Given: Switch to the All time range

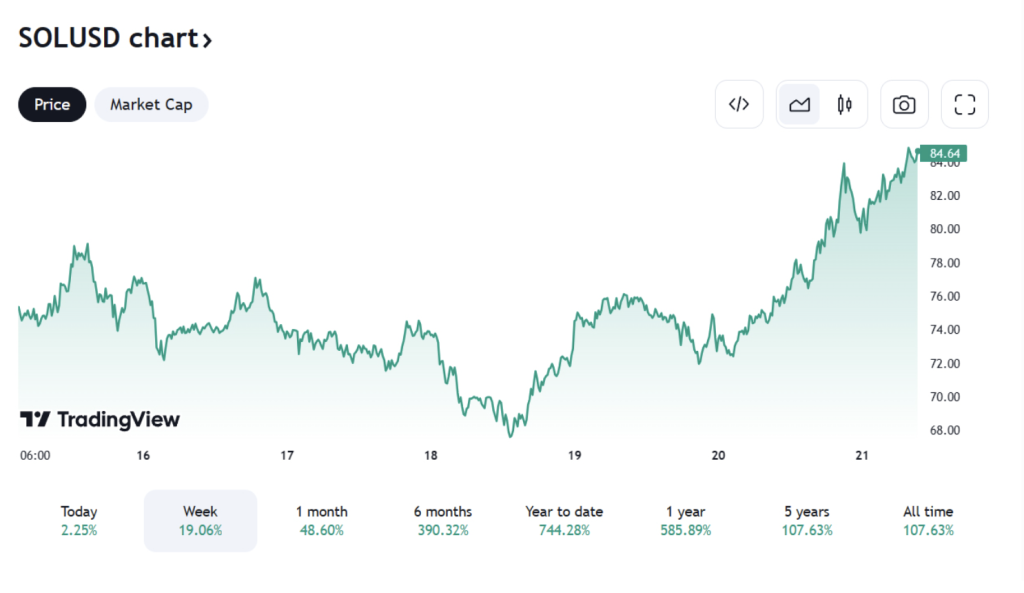Looking at the screenshot, I should click(927, 520).
